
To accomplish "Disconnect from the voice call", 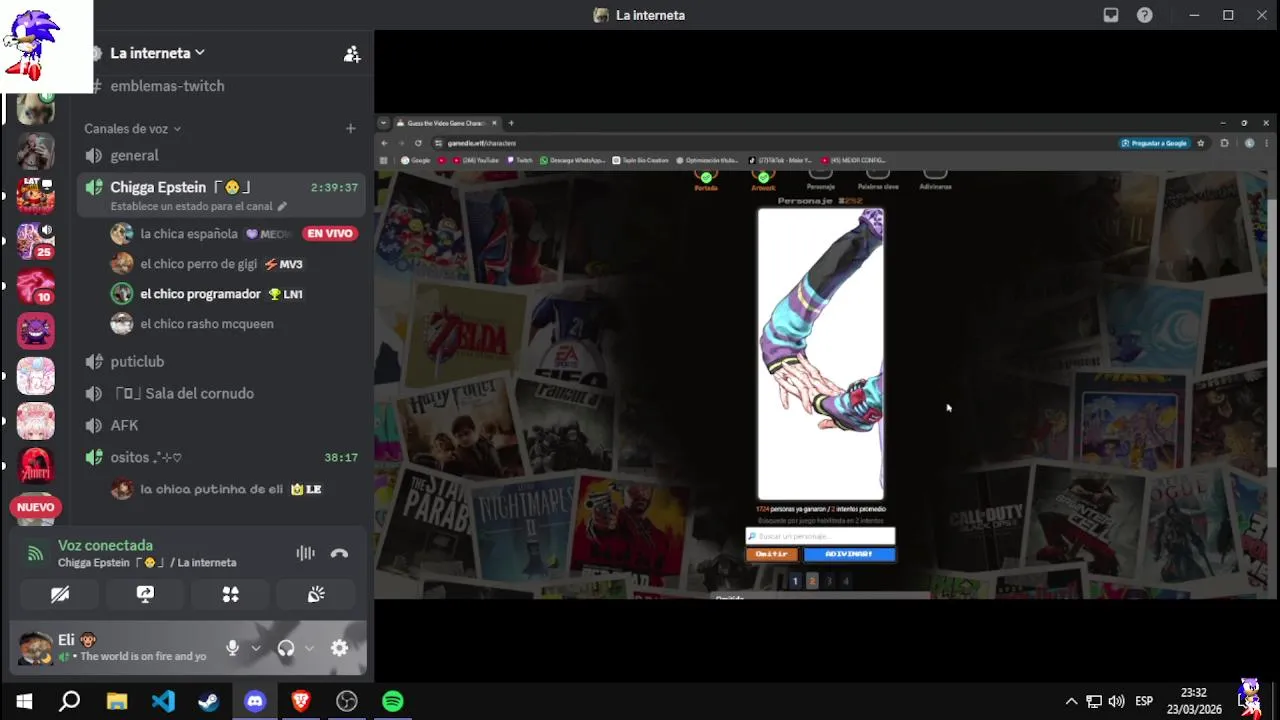I will tap(339, 553).
